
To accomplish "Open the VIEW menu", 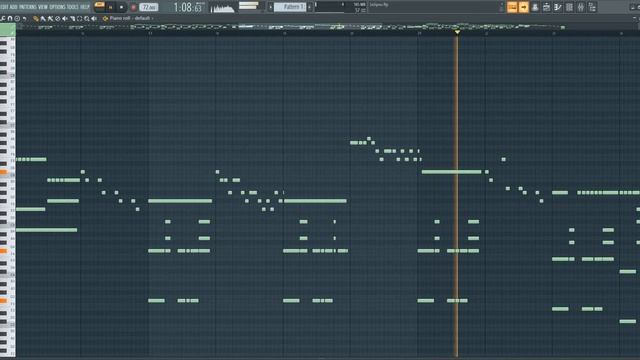I will tap(43, 7).
